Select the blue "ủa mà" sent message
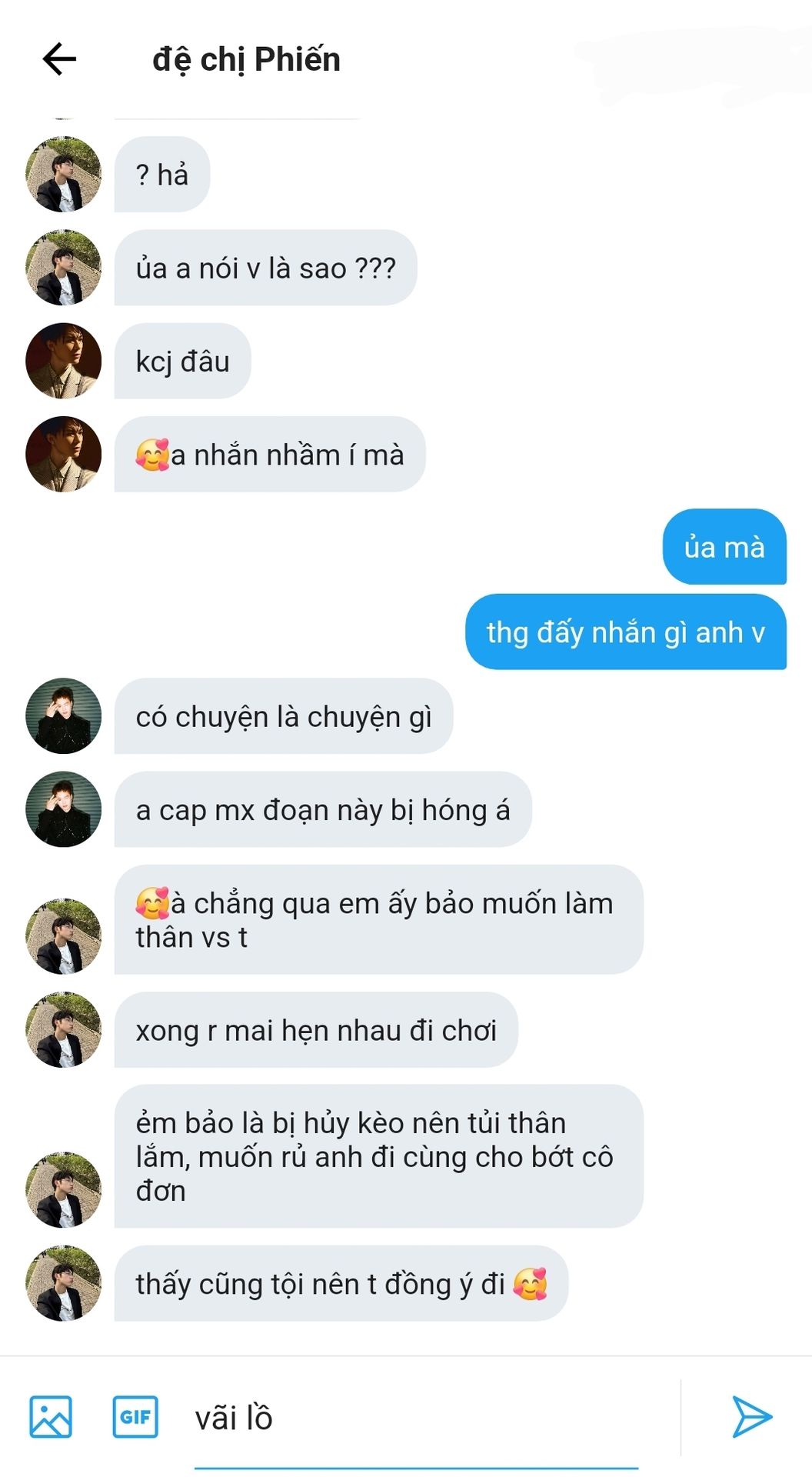Viewport: 812px width, 1477px height. tap(724, 547)
